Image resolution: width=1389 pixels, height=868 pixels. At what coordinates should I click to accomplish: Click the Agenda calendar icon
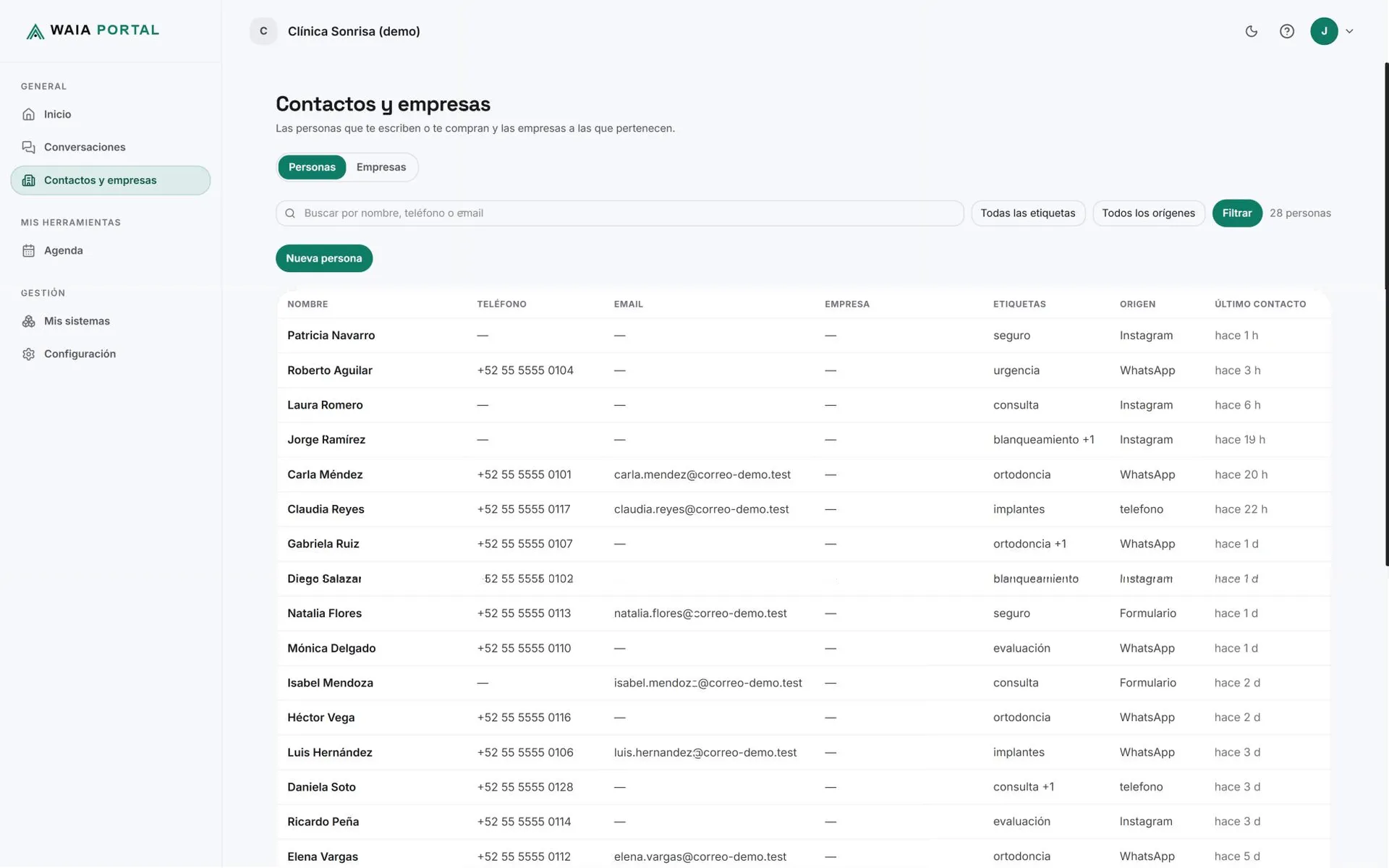coord(28,250)
